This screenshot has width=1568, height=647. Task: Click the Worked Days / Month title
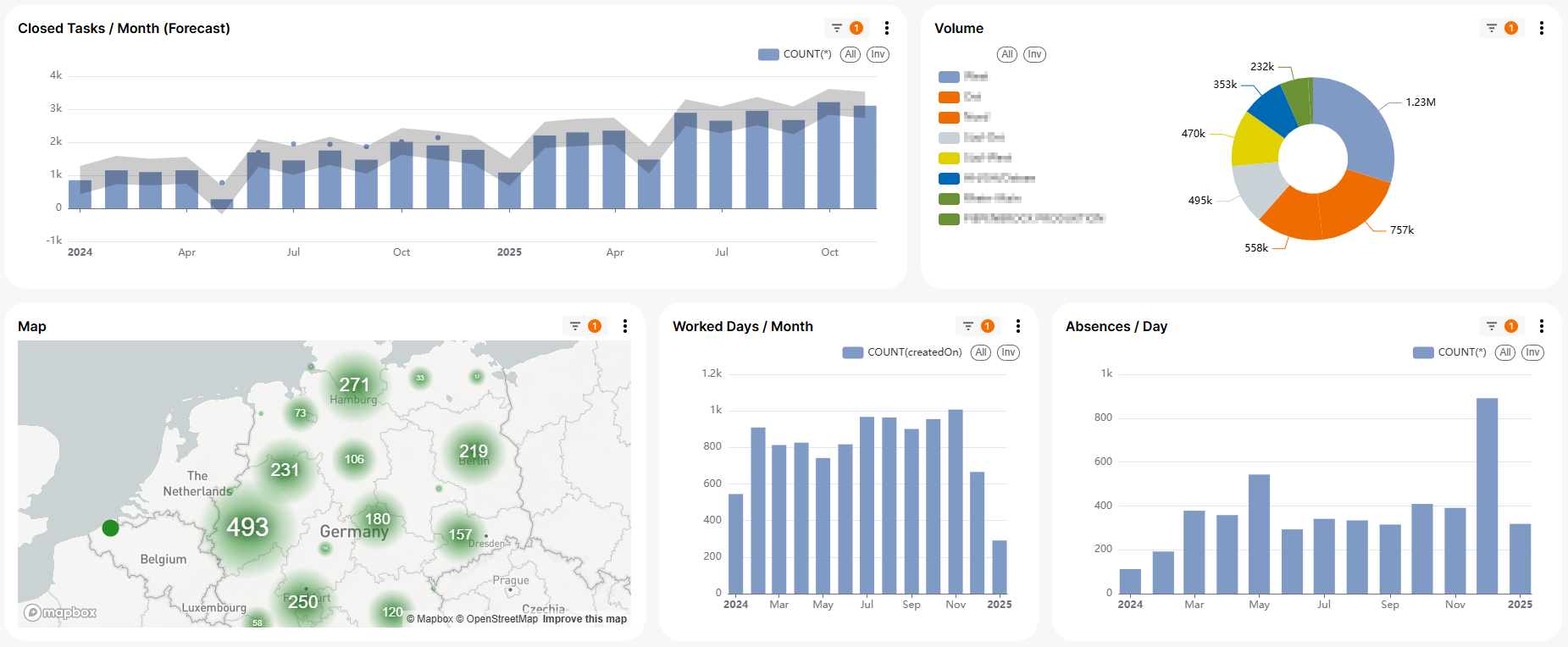point(743,326)
